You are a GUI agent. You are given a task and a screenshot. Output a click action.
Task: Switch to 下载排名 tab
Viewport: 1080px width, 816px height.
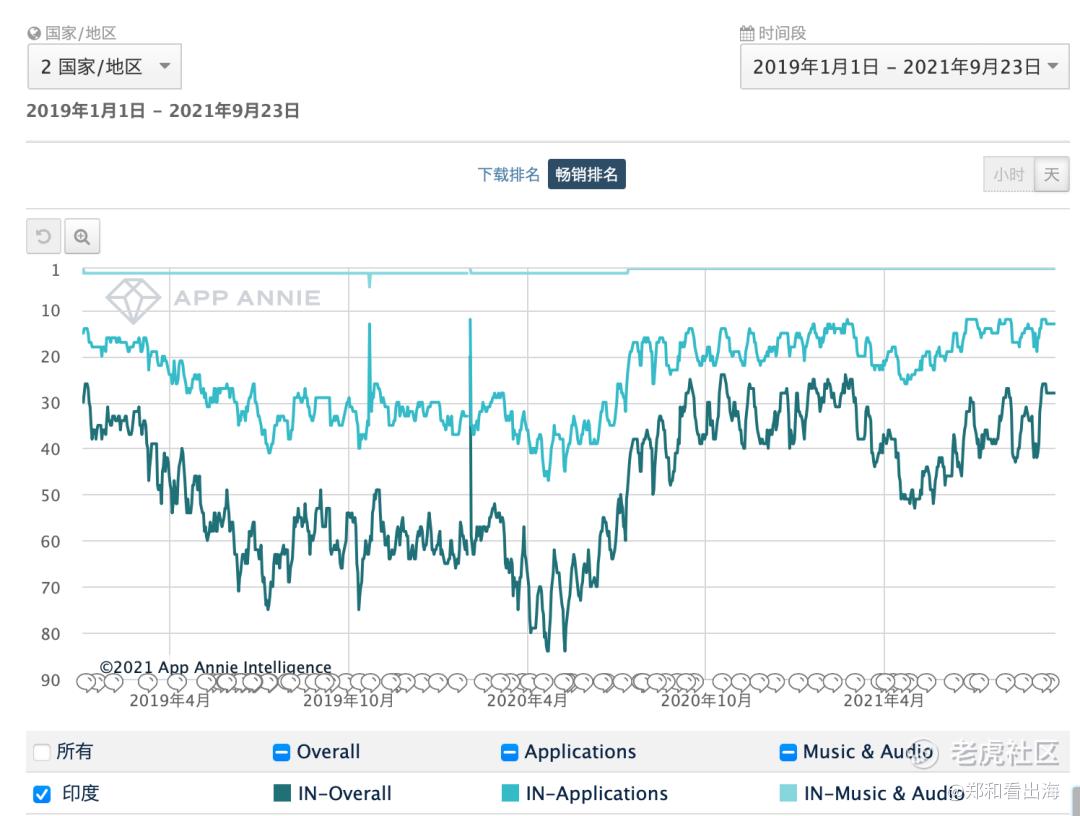point(508,174)
